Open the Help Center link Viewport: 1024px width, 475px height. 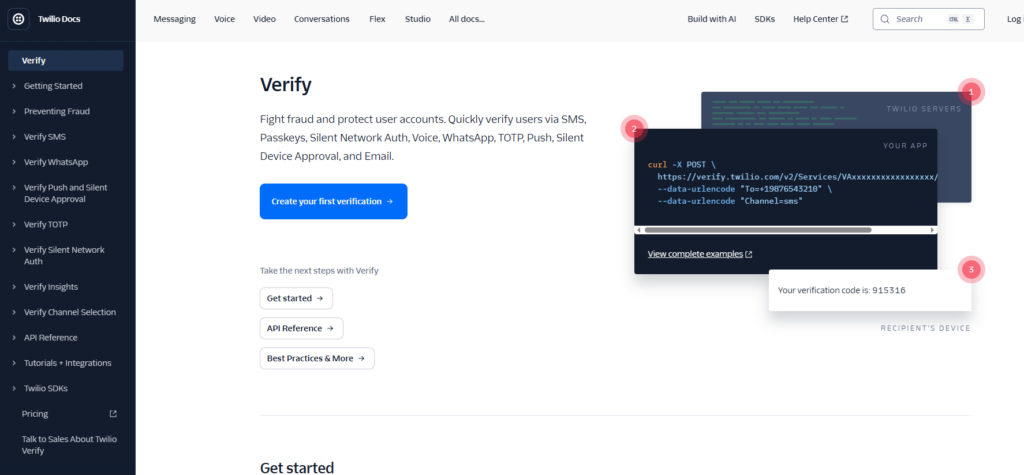point(821,20)
